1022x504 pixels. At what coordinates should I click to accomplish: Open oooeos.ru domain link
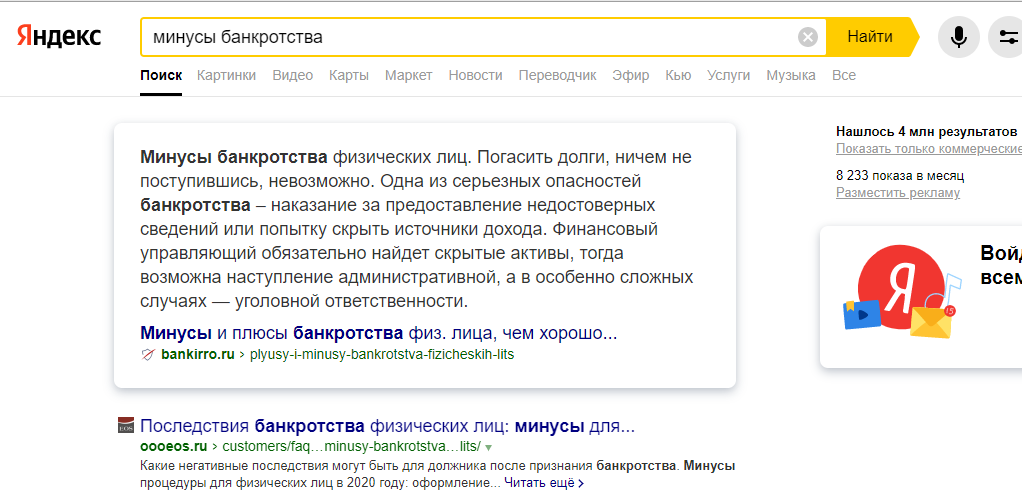[173, 447]
